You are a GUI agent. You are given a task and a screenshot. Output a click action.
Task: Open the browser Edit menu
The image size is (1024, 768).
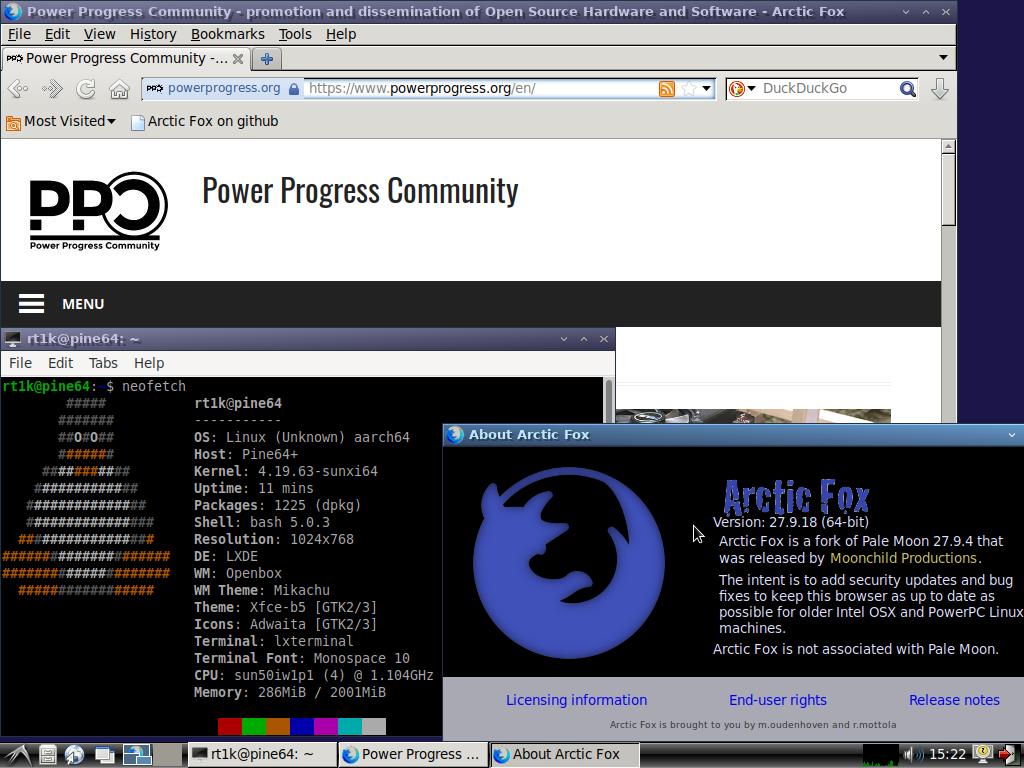click(x=57, y=34)
